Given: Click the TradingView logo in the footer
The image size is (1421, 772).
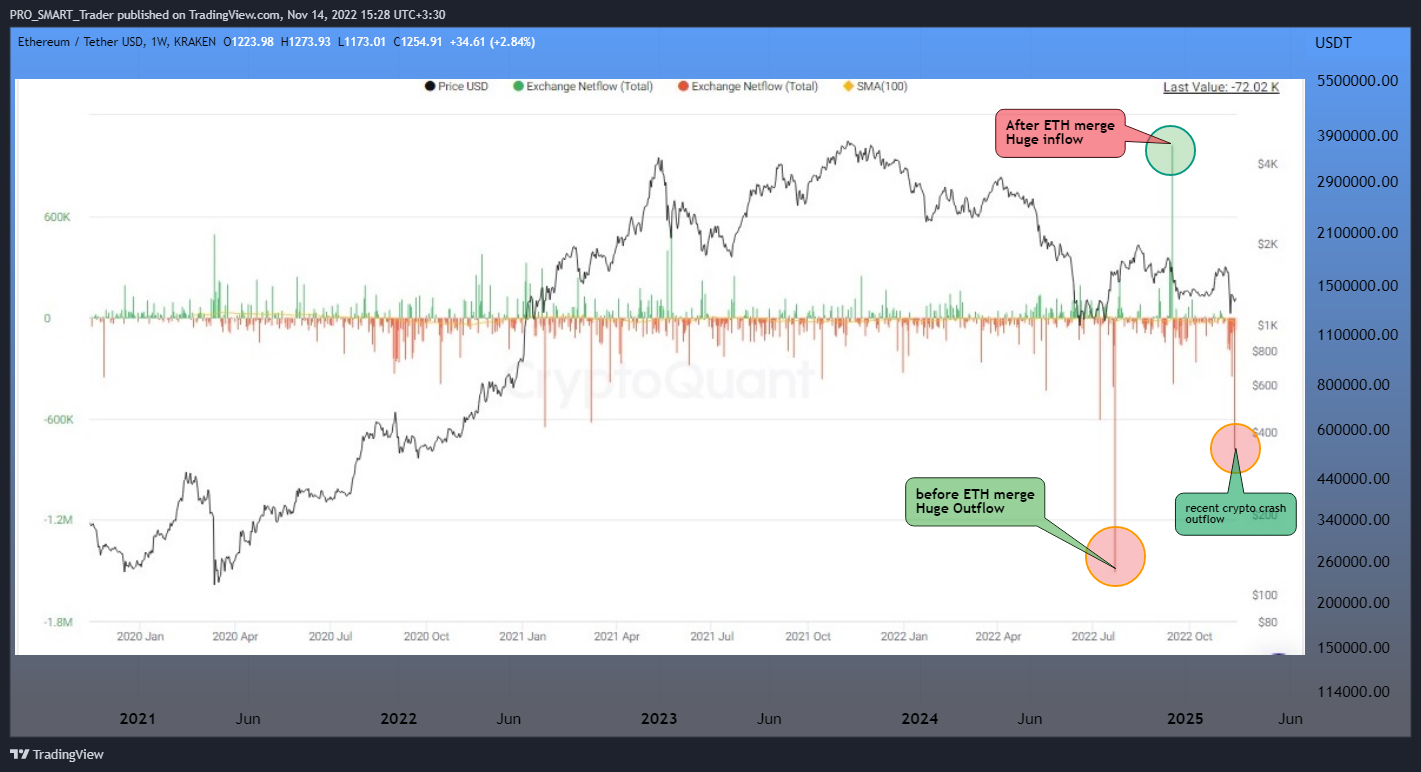Looking at the screenshot, I should tap(57, 754).
